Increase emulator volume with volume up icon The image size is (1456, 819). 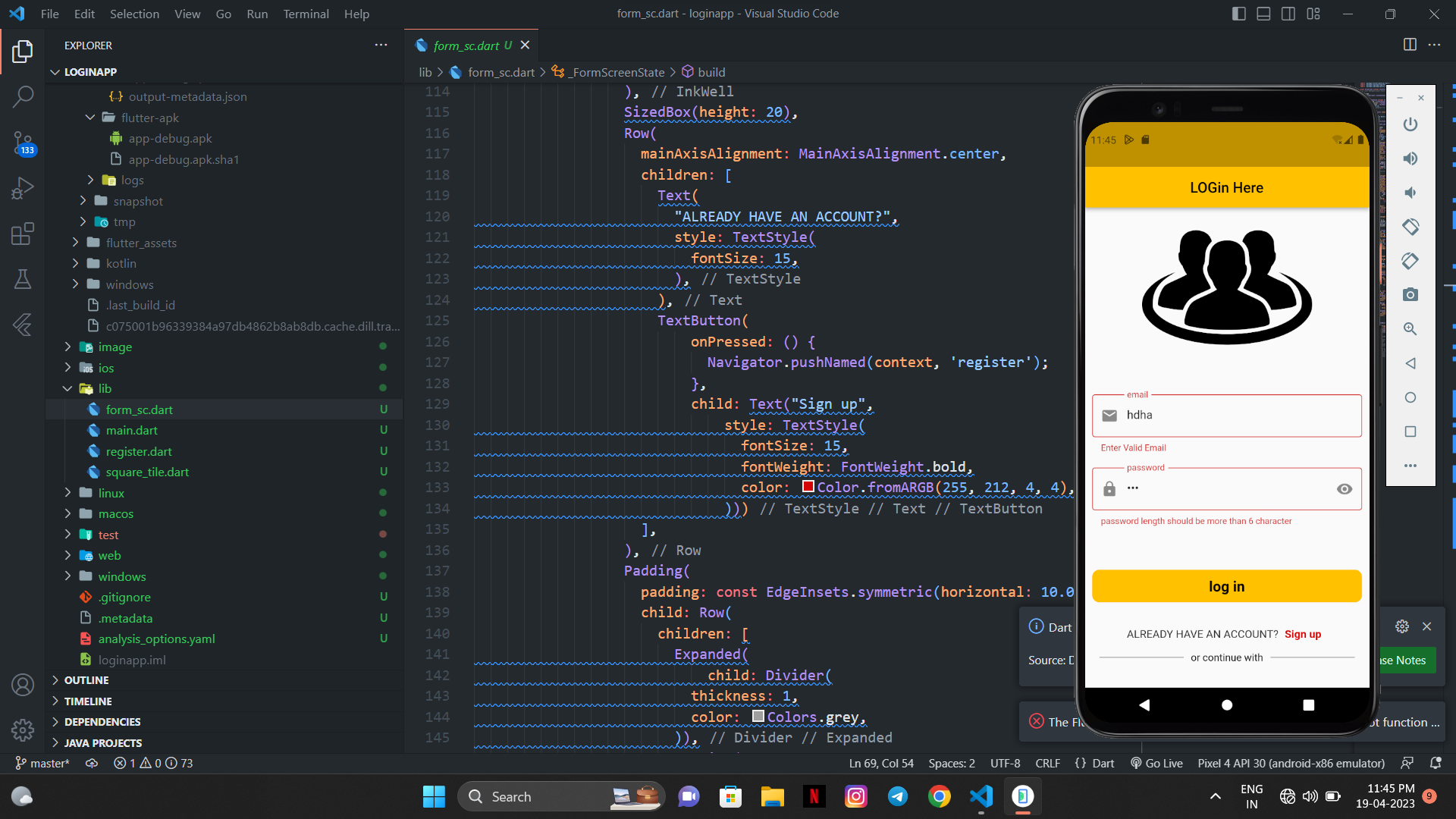coord(1410,158)
